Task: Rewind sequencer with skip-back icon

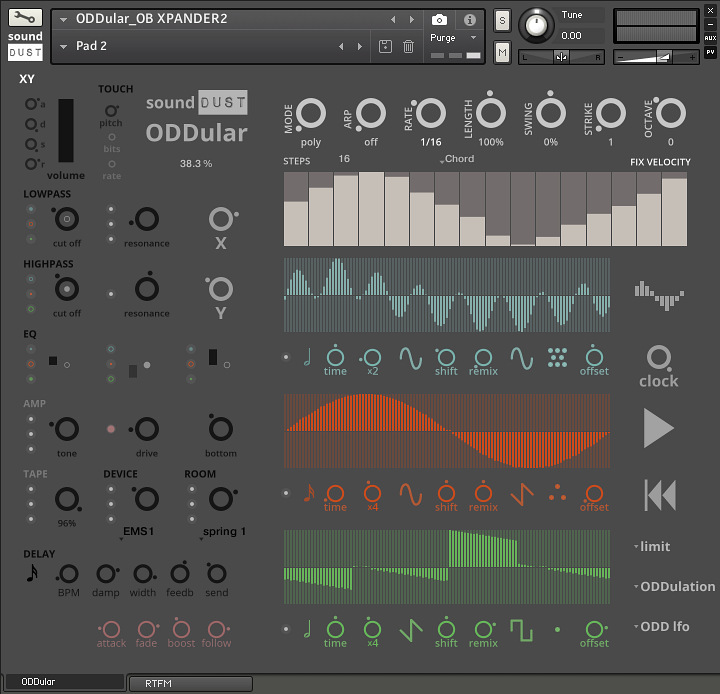Action: (660, 495)
